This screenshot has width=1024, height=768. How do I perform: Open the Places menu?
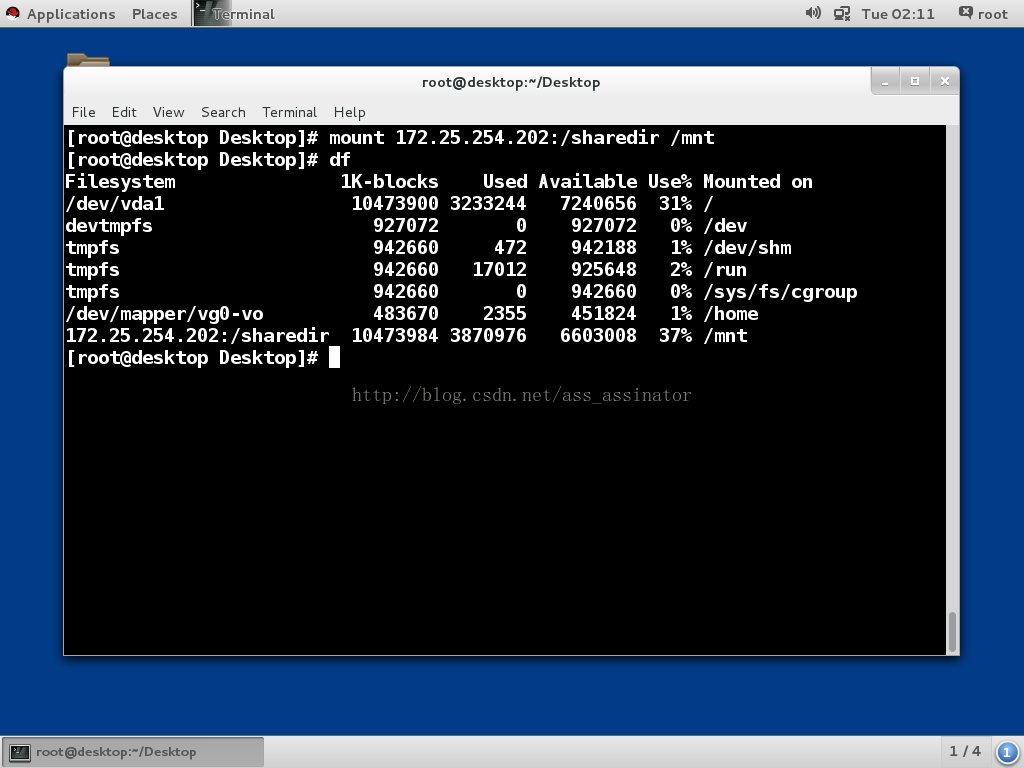pos(154,14)
